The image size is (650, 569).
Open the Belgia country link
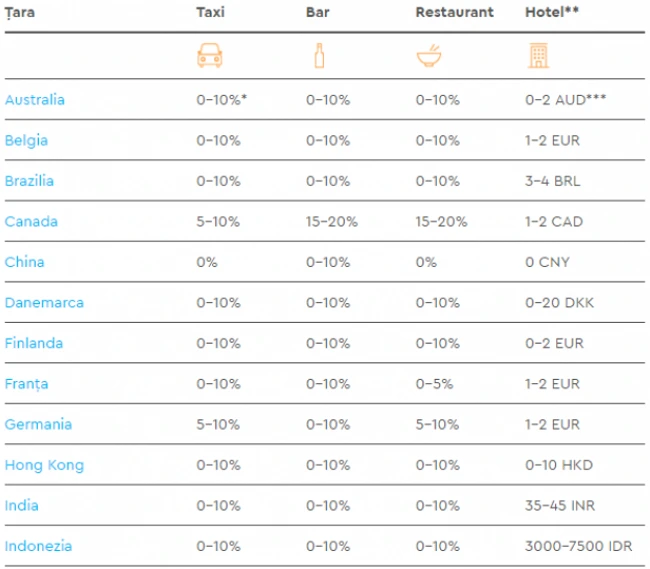(26, 140)
